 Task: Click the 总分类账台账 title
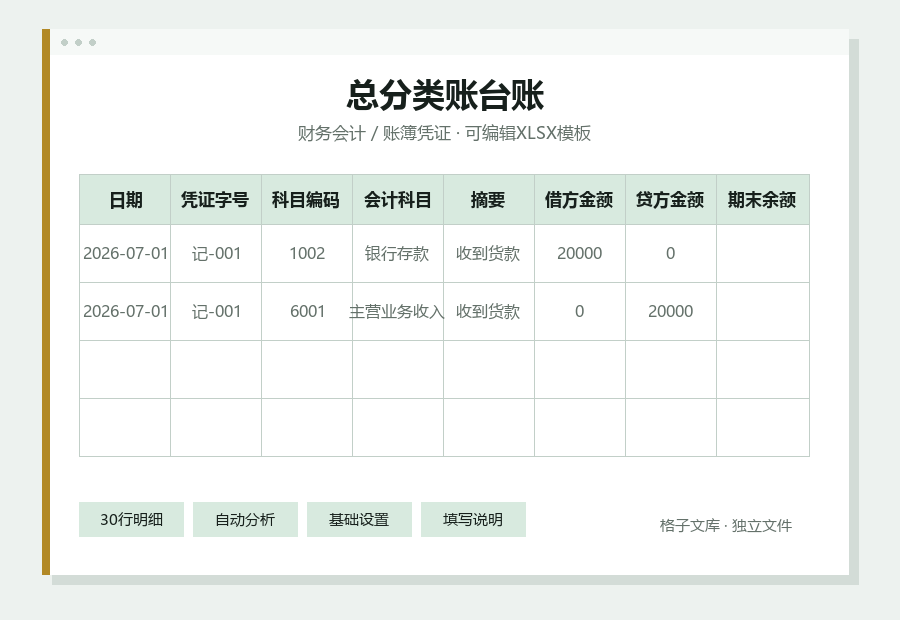[445, 95]
